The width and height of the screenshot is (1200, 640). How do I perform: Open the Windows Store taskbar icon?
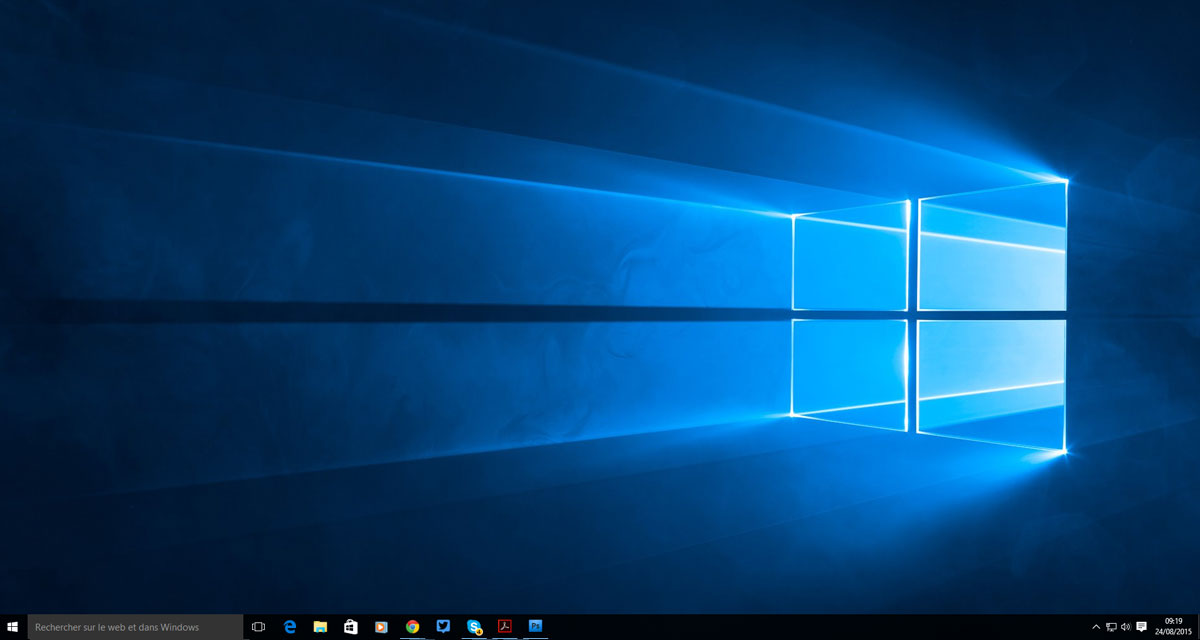tap(351, 627)
